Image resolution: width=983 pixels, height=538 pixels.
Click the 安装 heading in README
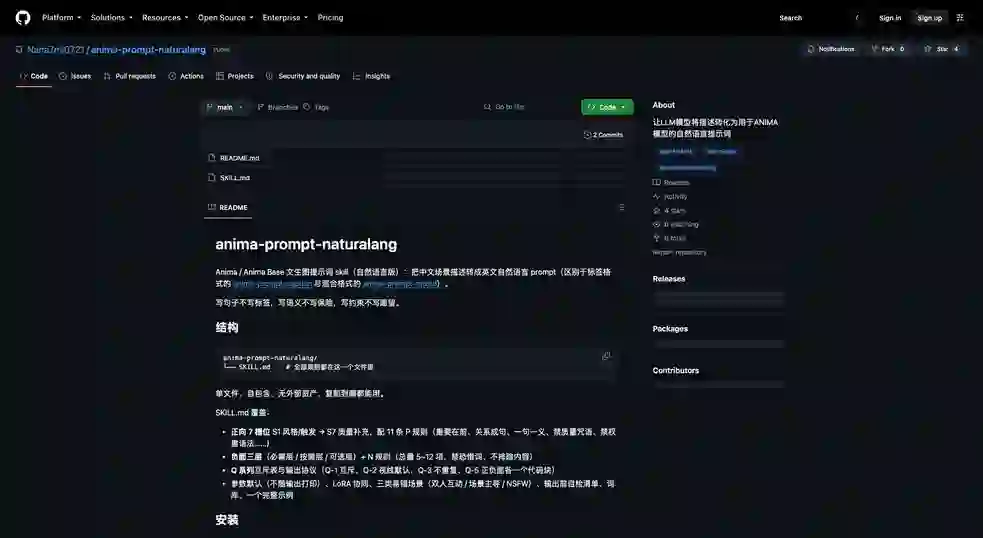tap(227, 520)
